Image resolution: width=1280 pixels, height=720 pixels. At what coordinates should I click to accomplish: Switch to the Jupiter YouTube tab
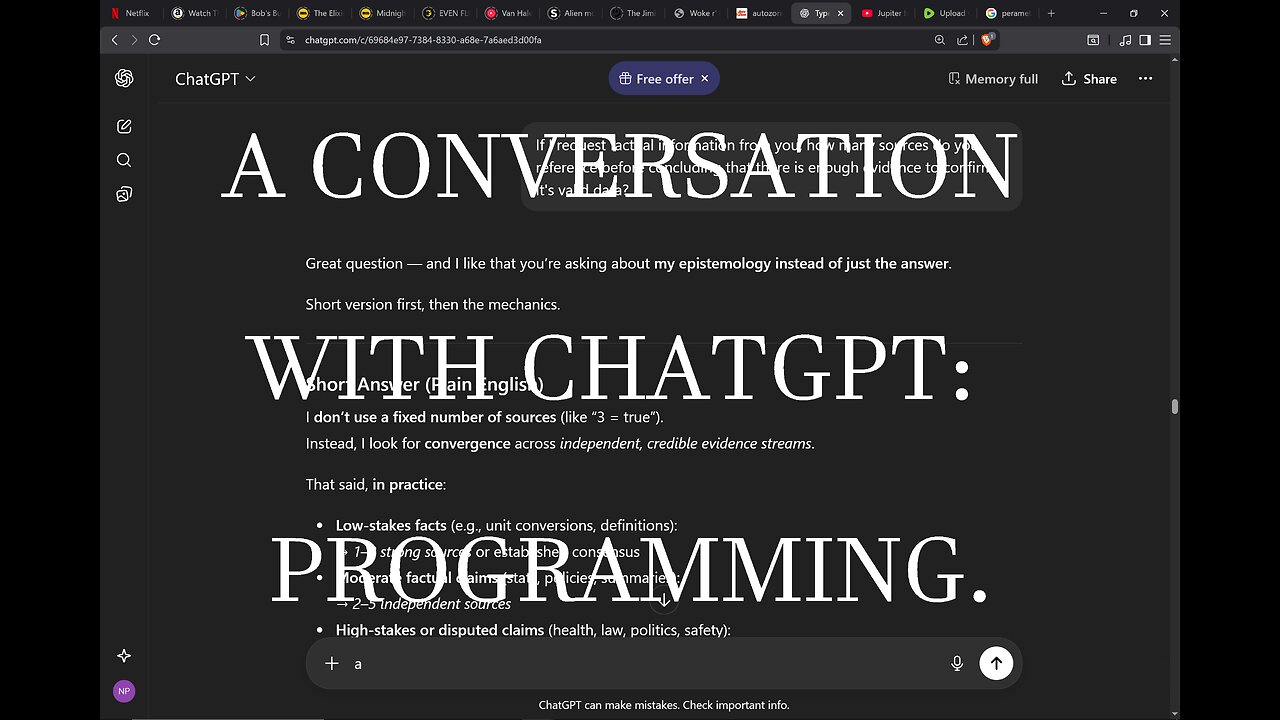(x=884, y=13)
